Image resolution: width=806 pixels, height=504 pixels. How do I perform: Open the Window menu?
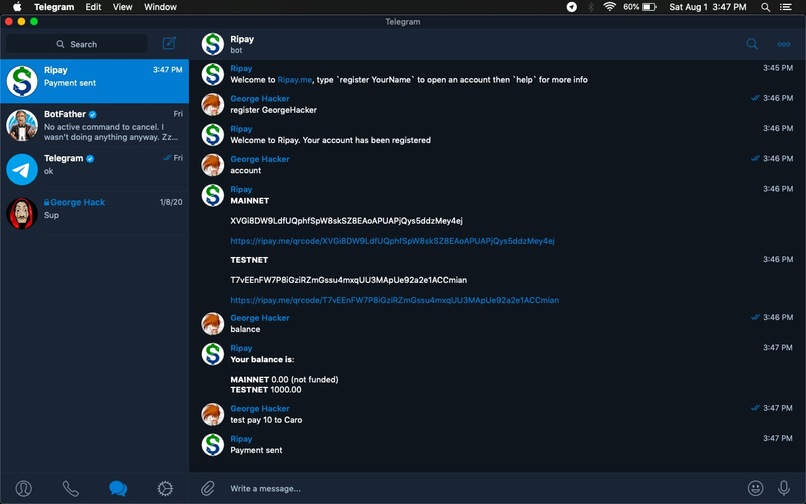click(x=160, y=7)
